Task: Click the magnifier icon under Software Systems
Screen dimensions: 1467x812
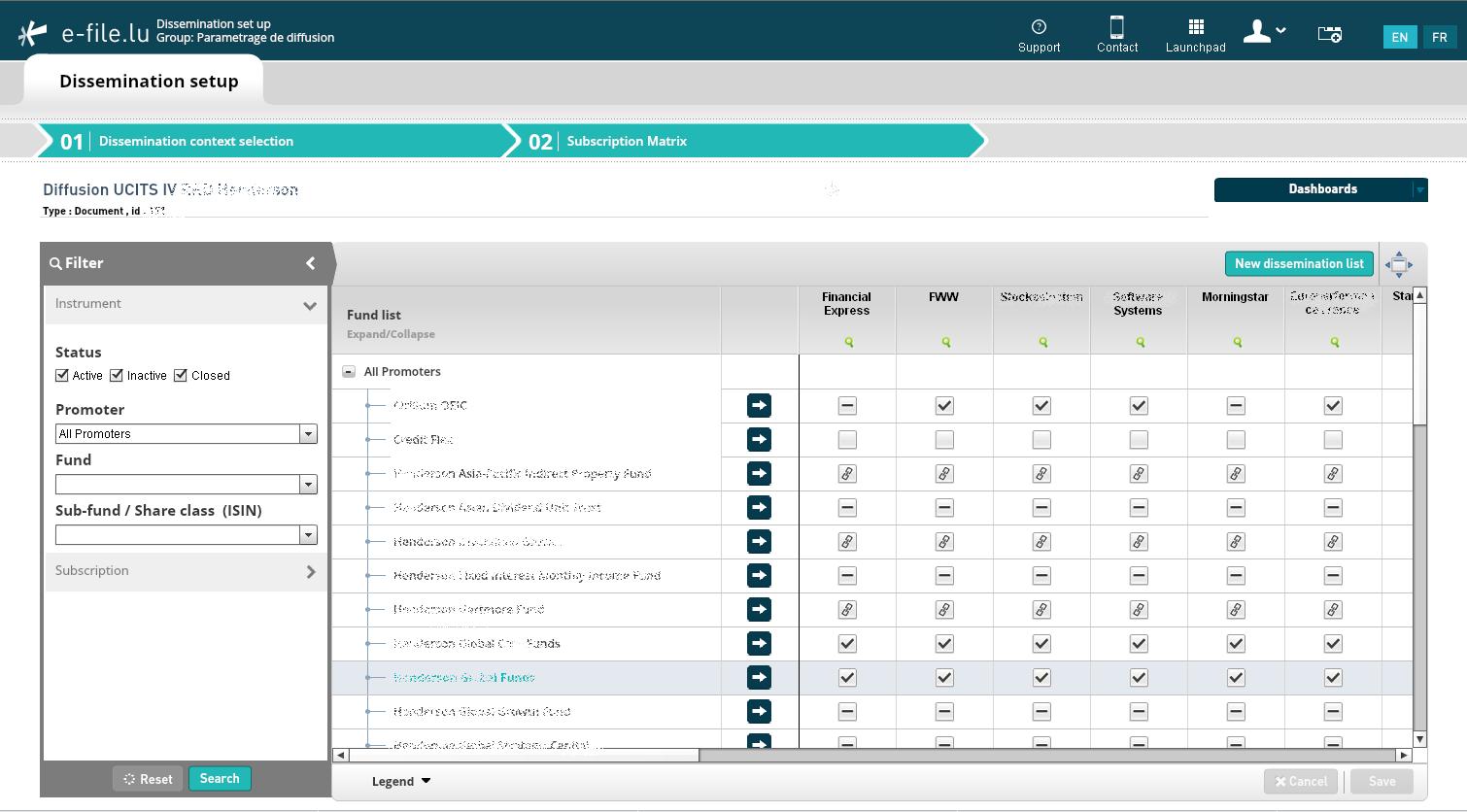Action: coord(1140,342)
